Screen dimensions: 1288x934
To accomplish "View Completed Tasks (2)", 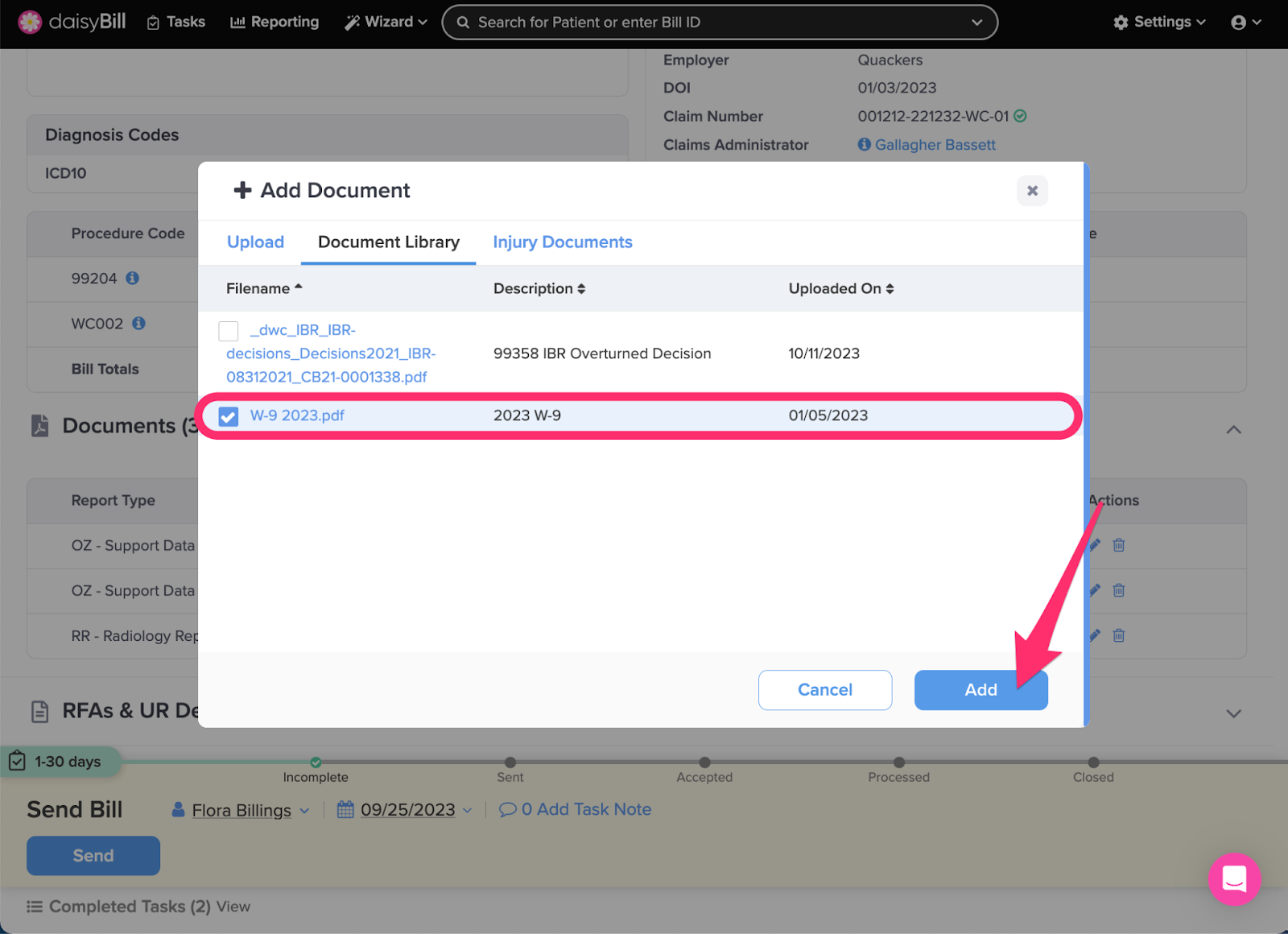I will point(233,907).
